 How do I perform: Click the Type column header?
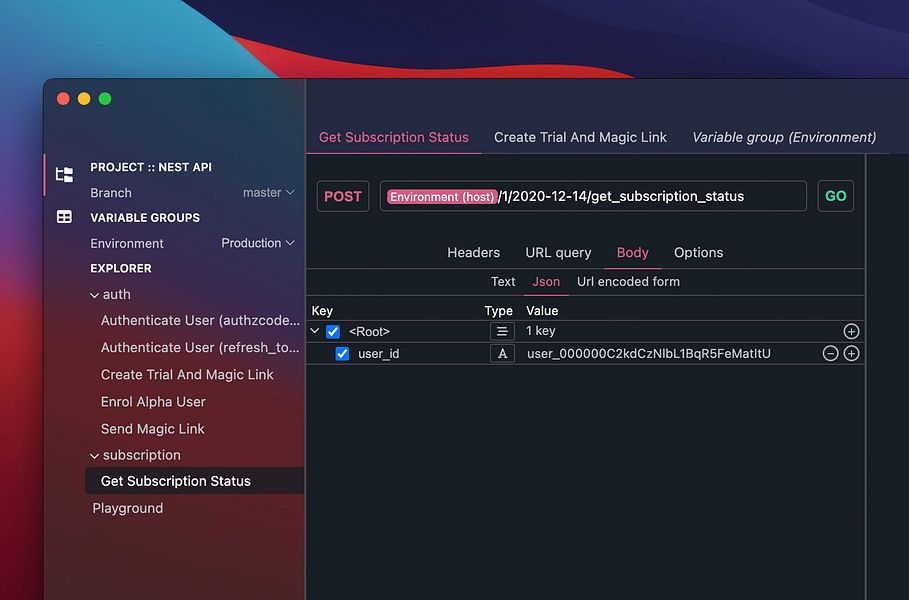[499, 311]
